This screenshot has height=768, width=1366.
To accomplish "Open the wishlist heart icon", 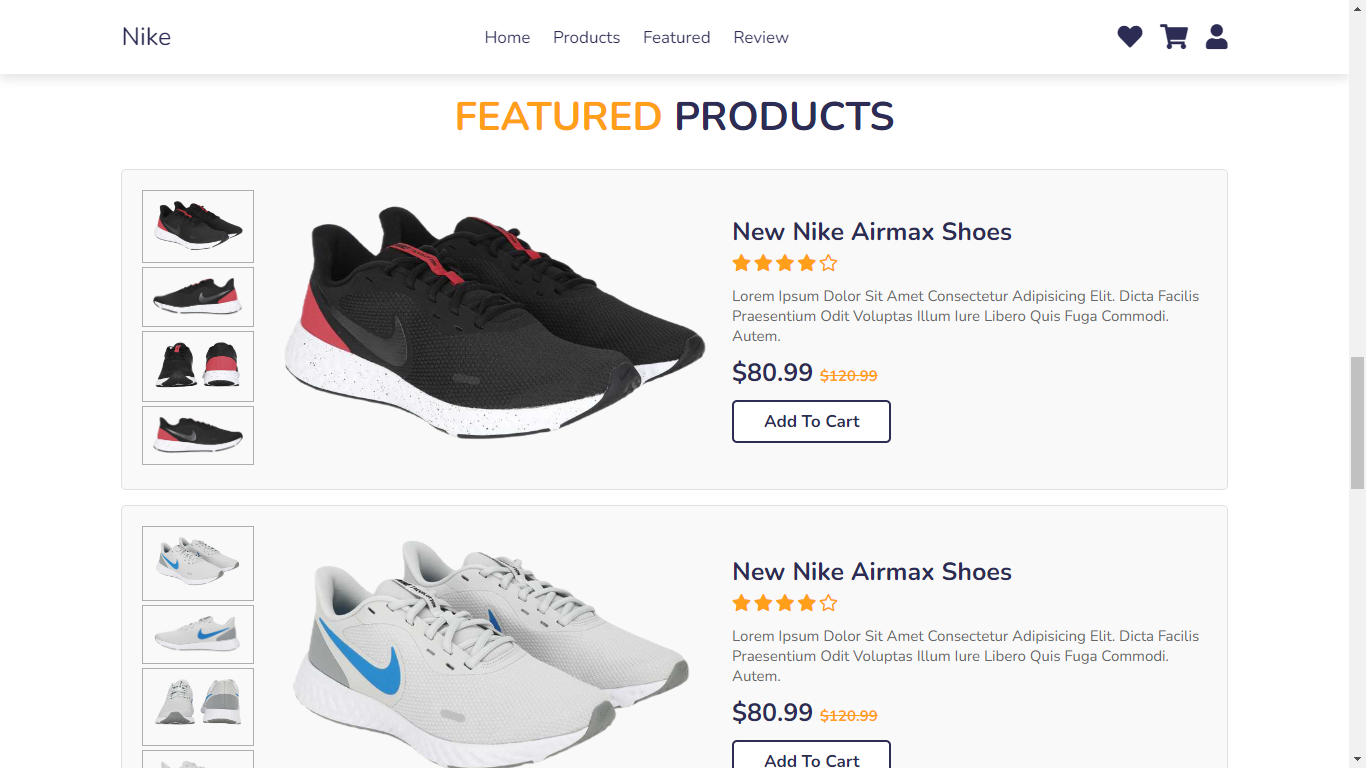I will tap(1129, 37).
